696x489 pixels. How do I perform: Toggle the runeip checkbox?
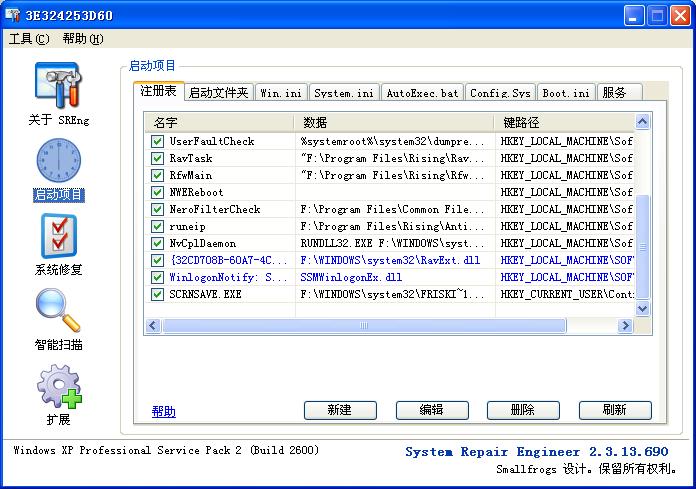[x=157, y=226]
